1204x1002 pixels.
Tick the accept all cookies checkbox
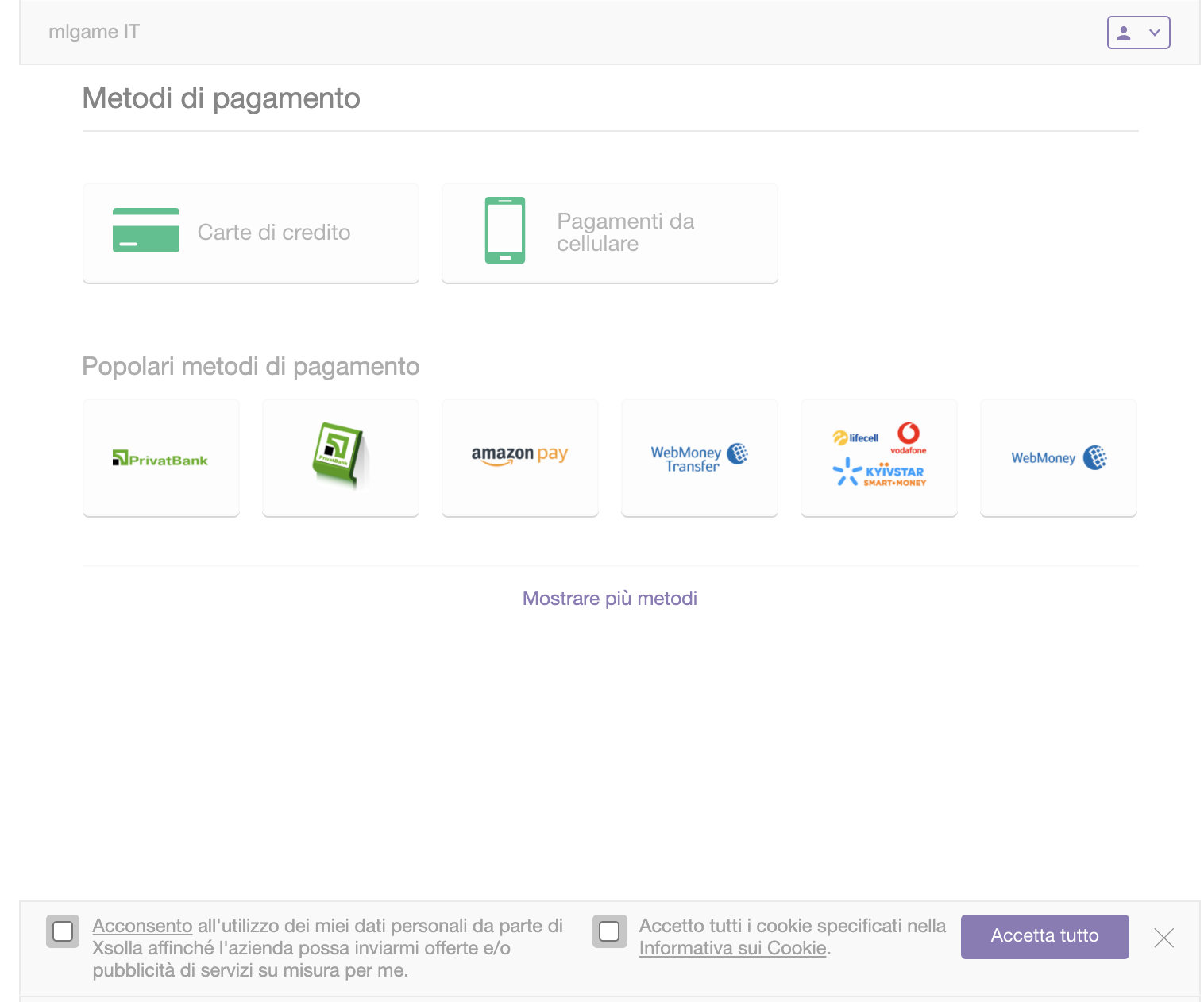click(x=609, y=931)
